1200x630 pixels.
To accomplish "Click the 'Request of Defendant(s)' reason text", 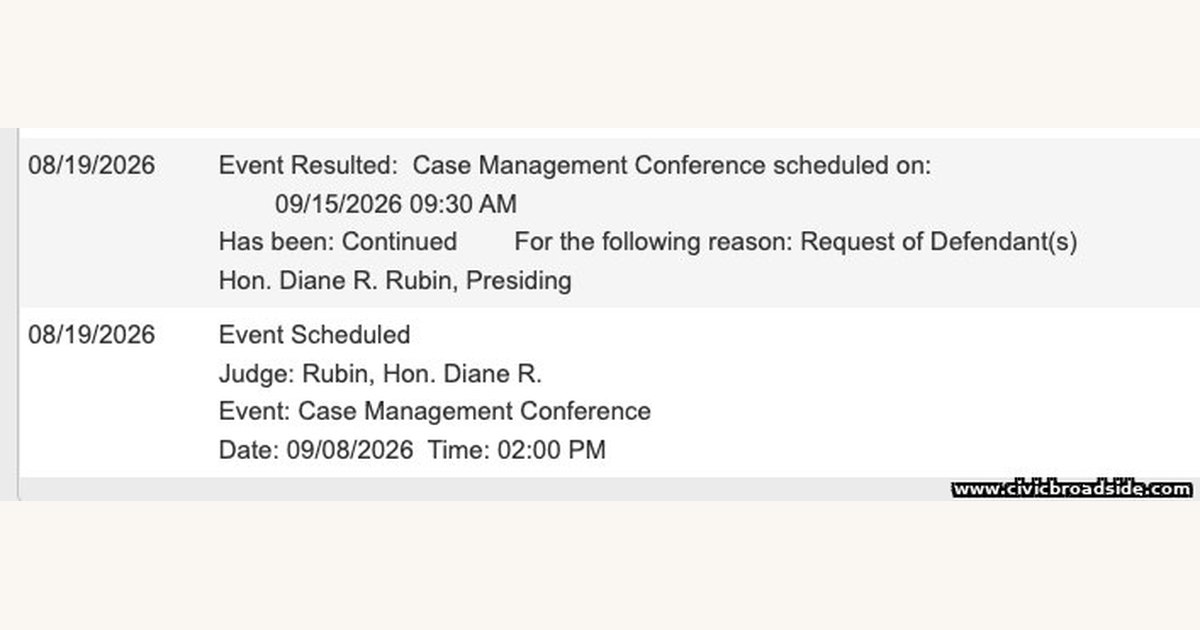I will coord(940,242).
